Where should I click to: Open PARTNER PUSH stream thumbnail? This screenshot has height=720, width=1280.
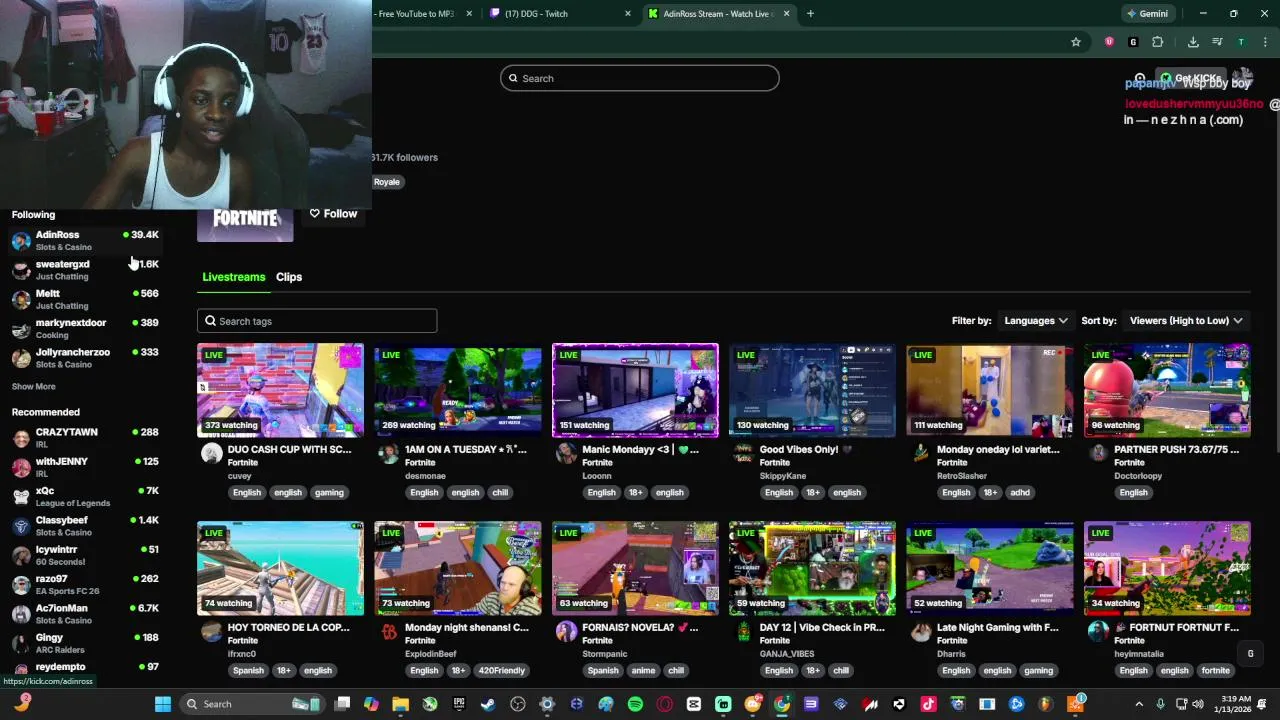[1167, 391]
